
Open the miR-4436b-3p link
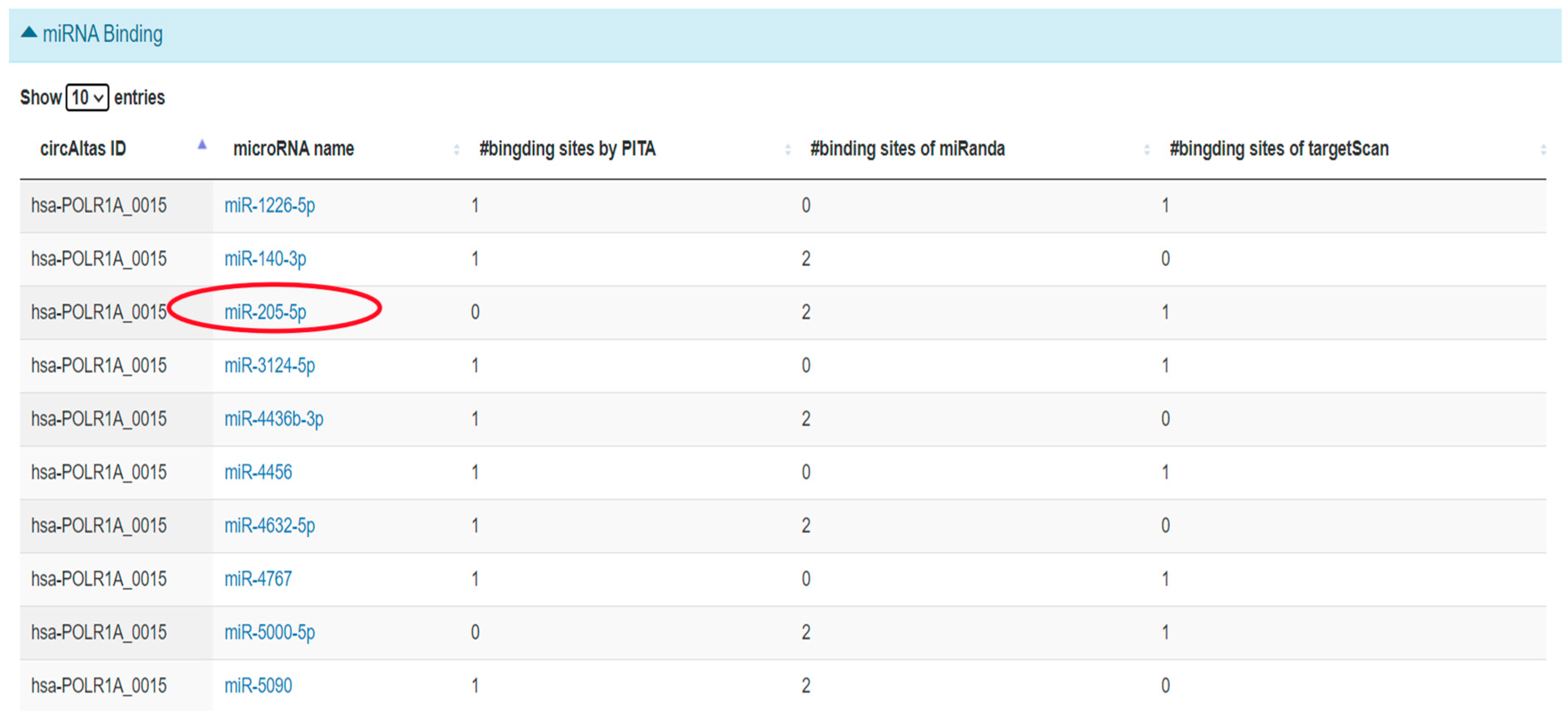coord(274,419)
